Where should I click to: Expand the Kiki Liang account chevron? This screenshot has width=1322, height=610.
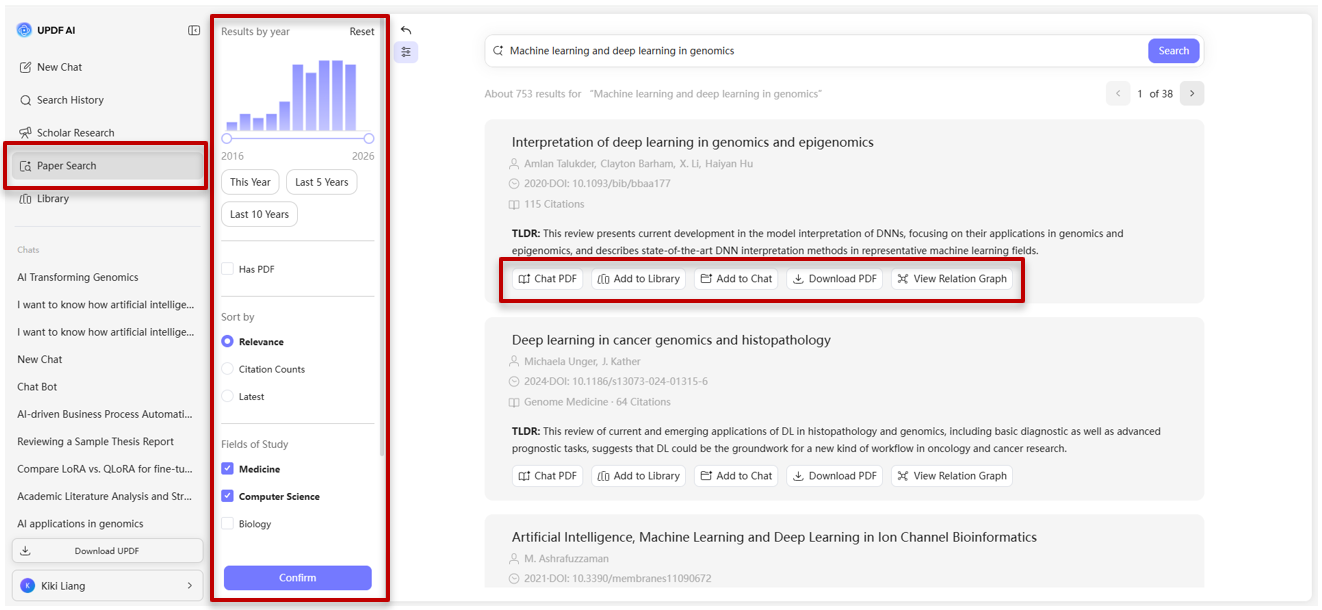coord(190,586)
